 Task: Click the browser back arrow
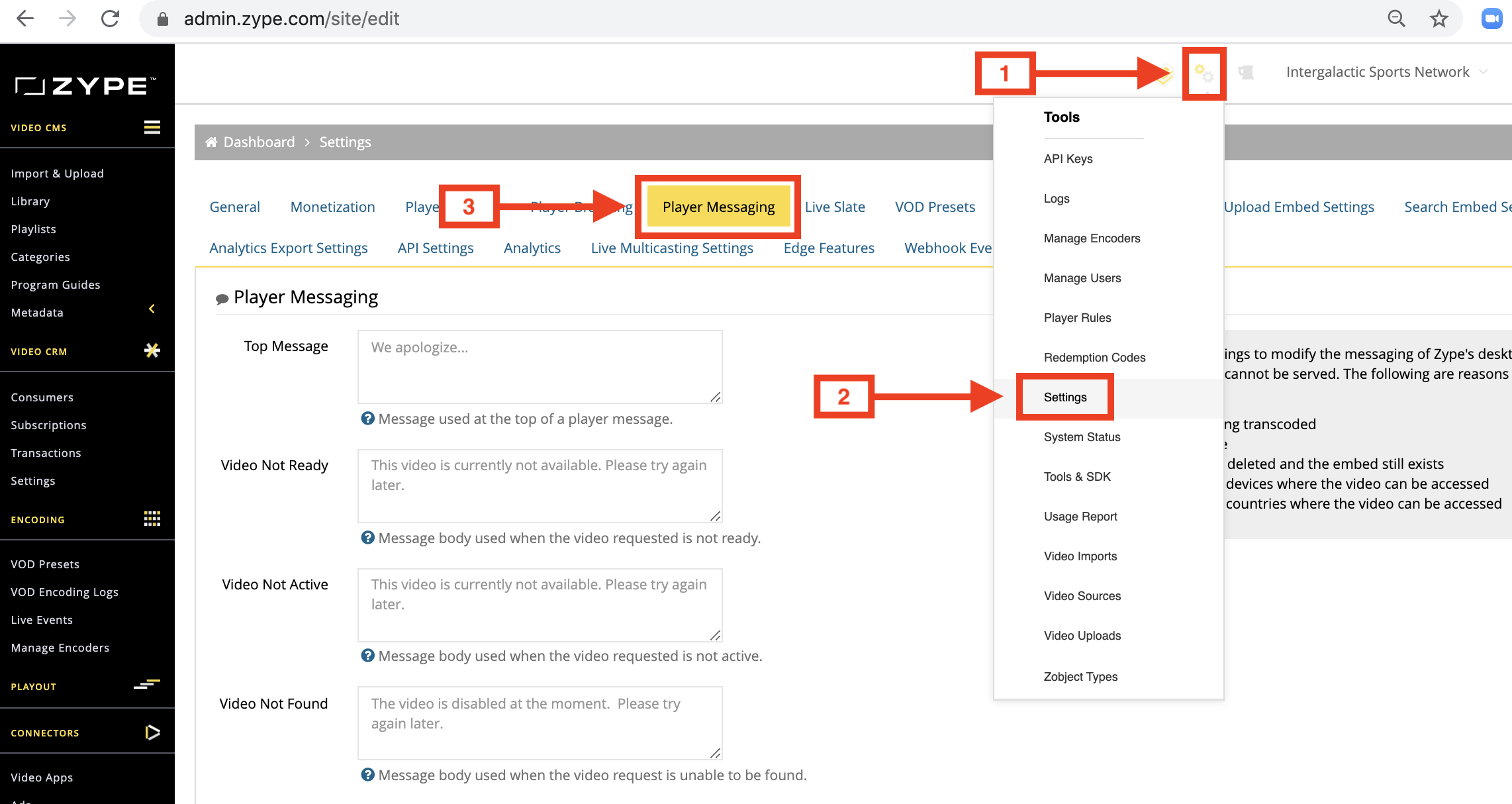coord(24,19)
